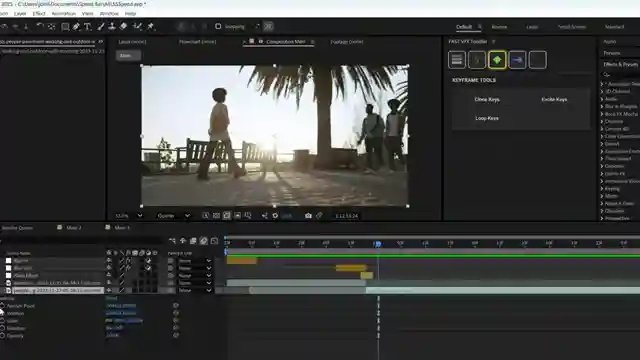Select the Roto Brush tool
The width and height of the screenshot is (640, 360).
point(137,27)
